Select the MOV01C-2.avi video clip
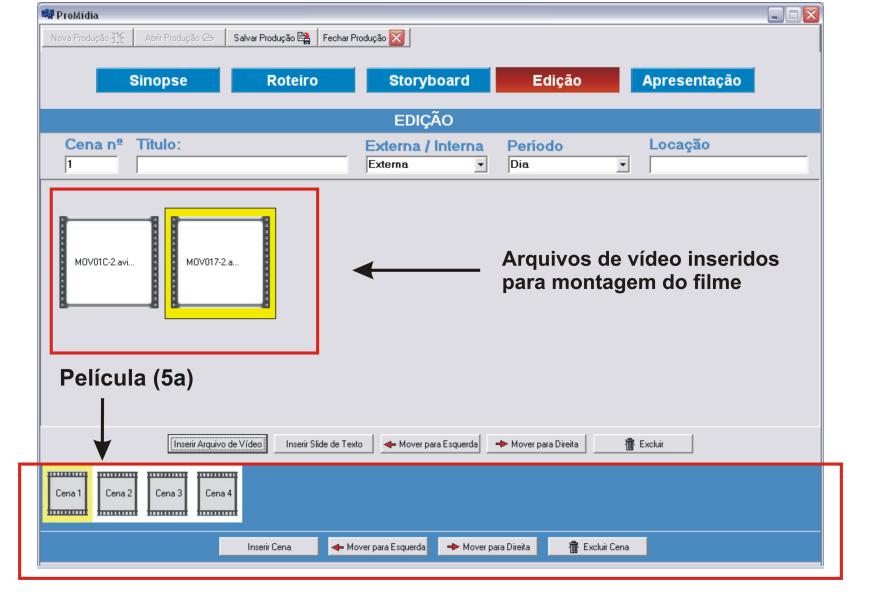The width and height of the screenshot is (882, 592). 108,263
